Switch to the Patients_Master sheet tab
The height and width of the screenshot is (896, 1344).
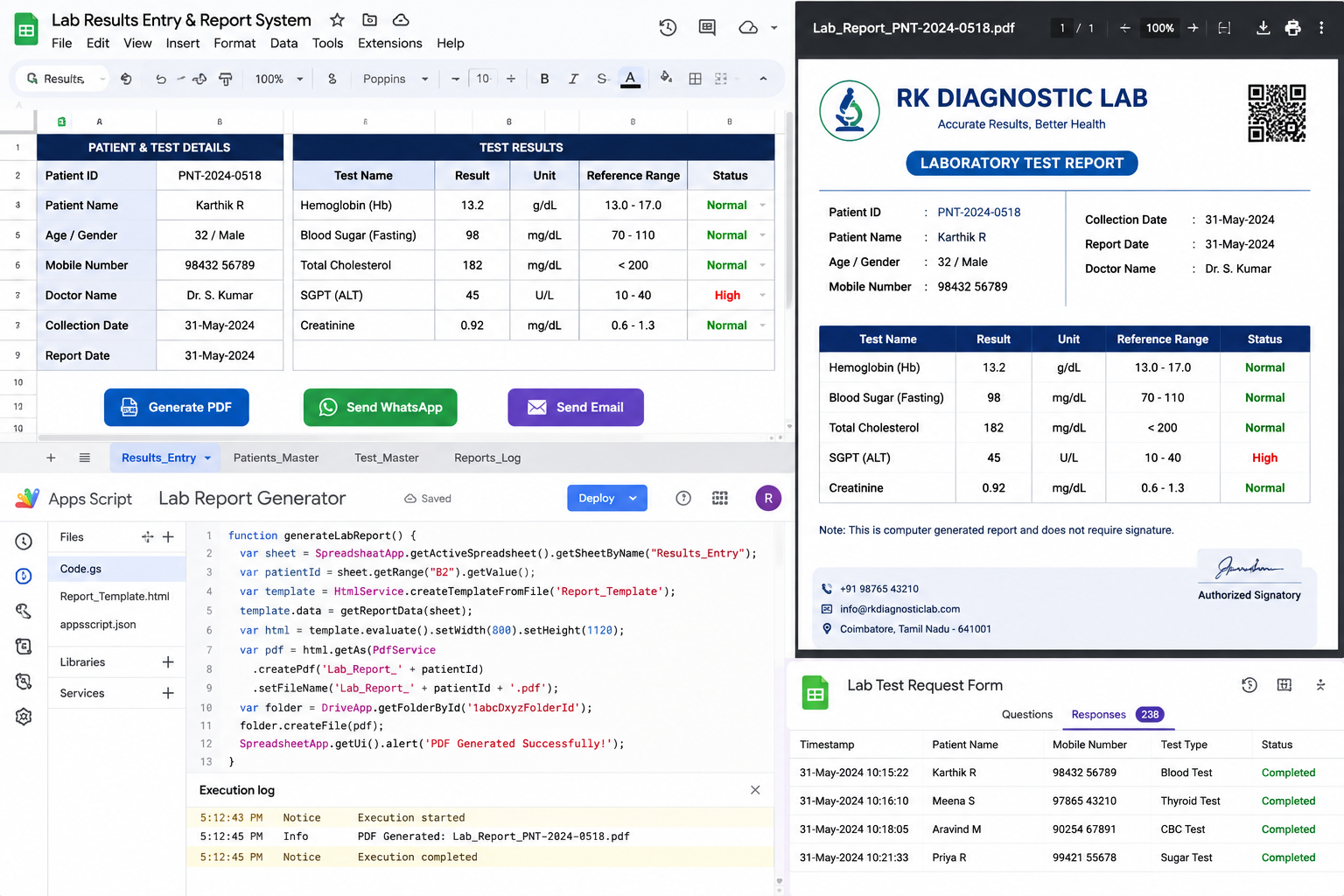point(276,458)
